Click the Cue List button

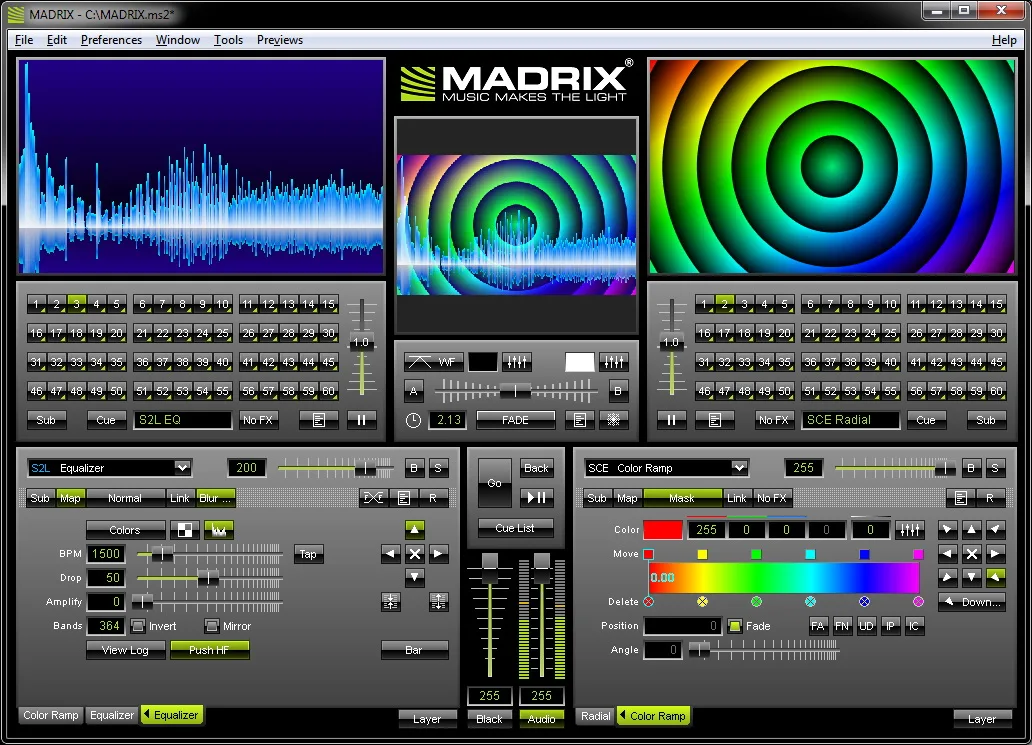pos(515,528)
